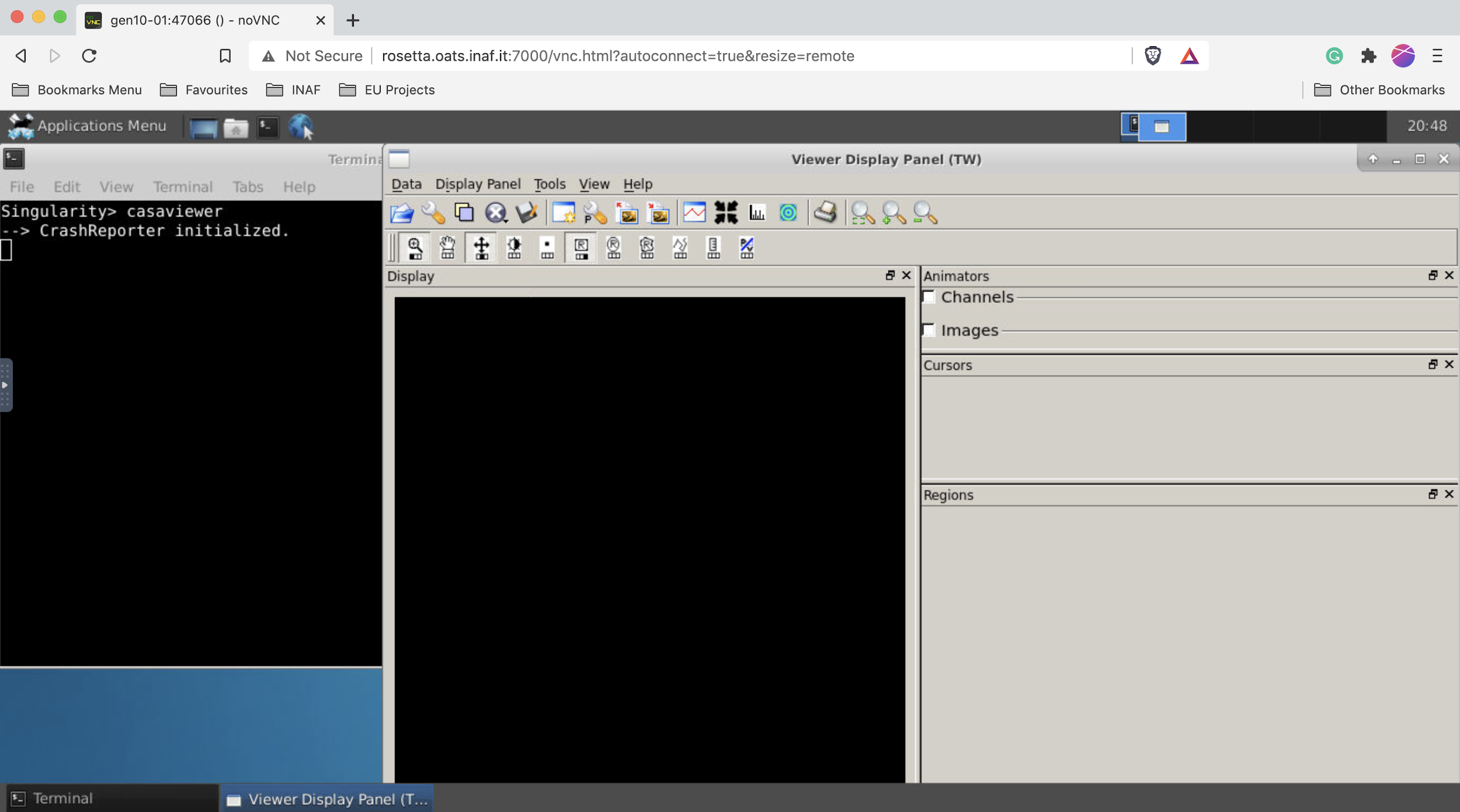Enable the Channels animator checkbox

point(929,297)
